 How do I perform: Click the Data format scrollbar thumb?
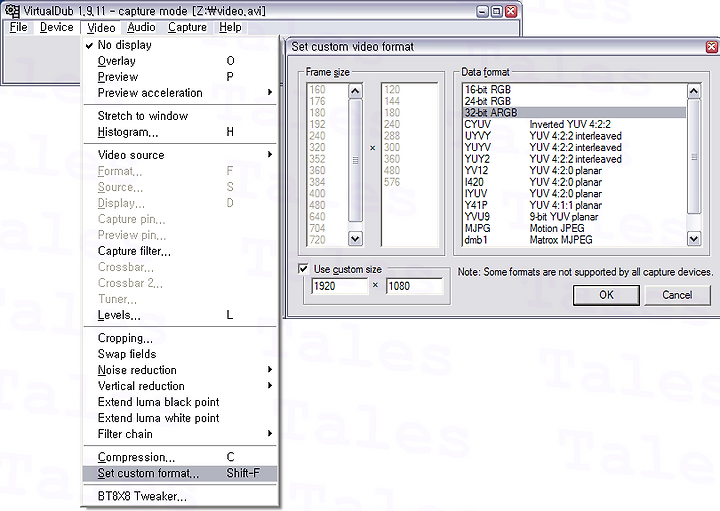point(693,157)
